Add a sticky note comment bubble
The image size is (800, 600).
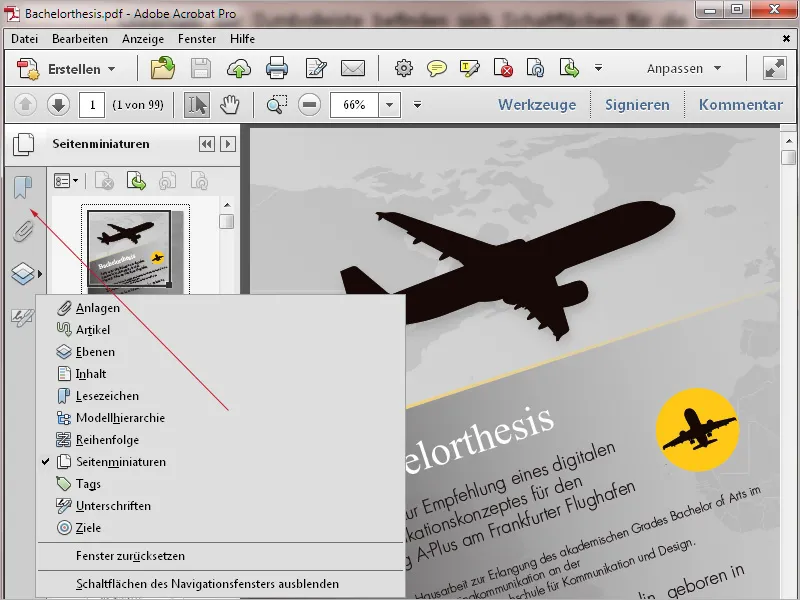coord(437,68)
